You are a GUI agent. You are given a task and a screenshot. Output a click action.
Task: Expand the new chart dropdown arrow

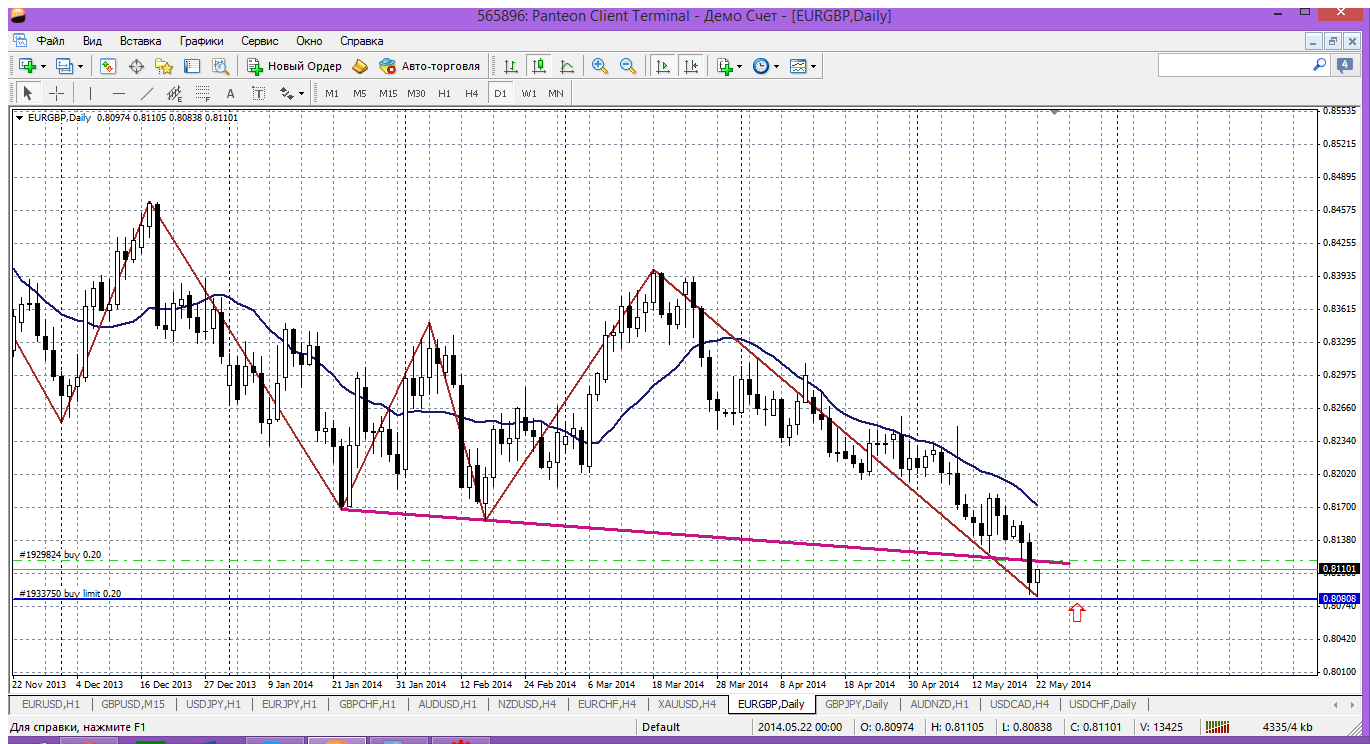click(x=42, y=66)
